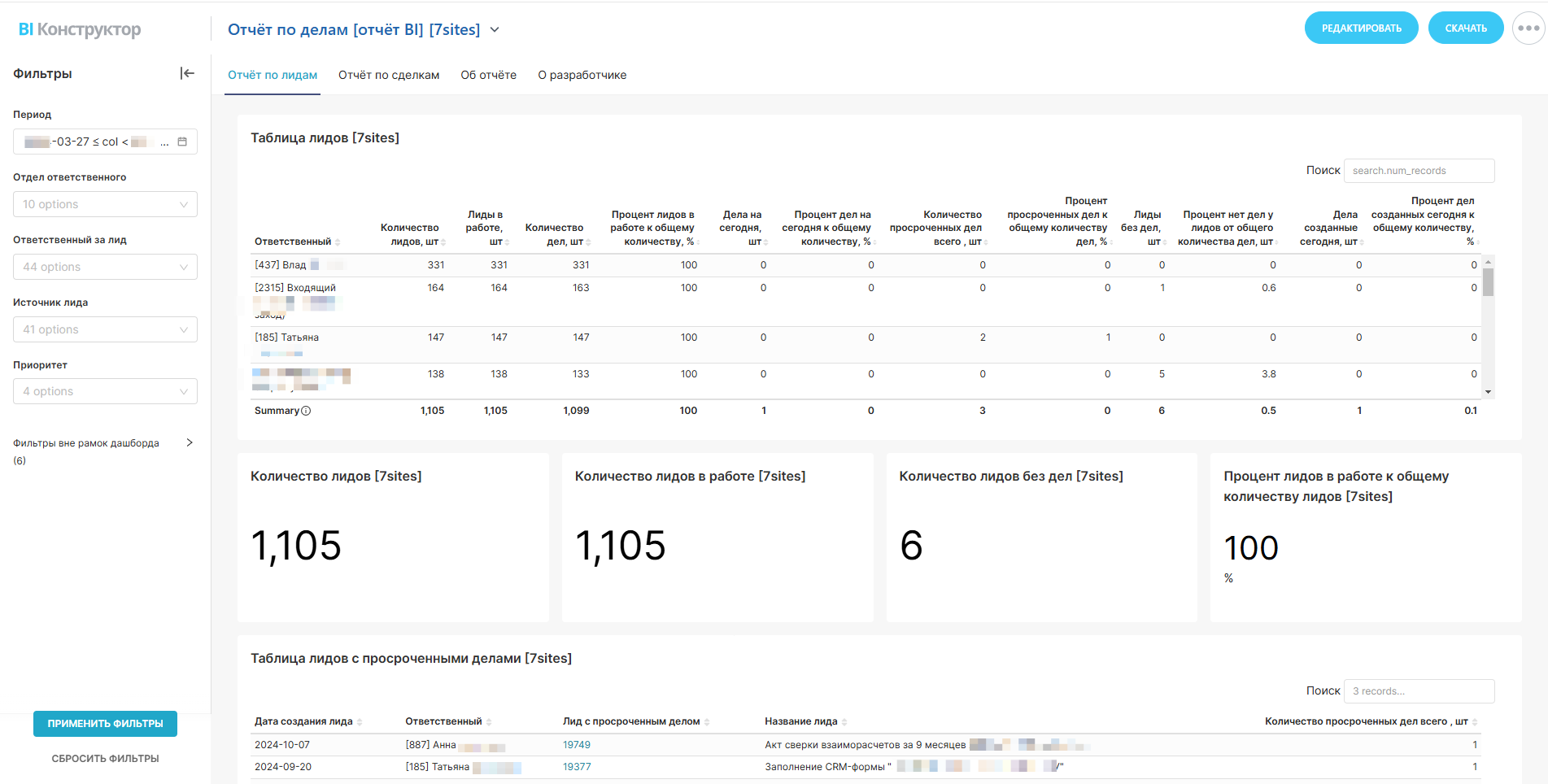Expand the Приоритет options dropdown
The image size is (1548, 784).
(x=105, y=391)
